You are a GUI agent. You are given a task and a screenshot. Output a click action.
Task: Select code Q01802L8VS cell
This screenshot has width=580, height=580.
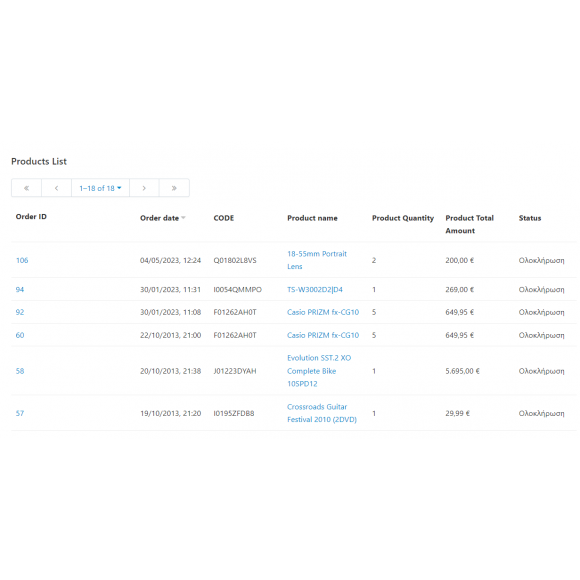tap(235, 260)
